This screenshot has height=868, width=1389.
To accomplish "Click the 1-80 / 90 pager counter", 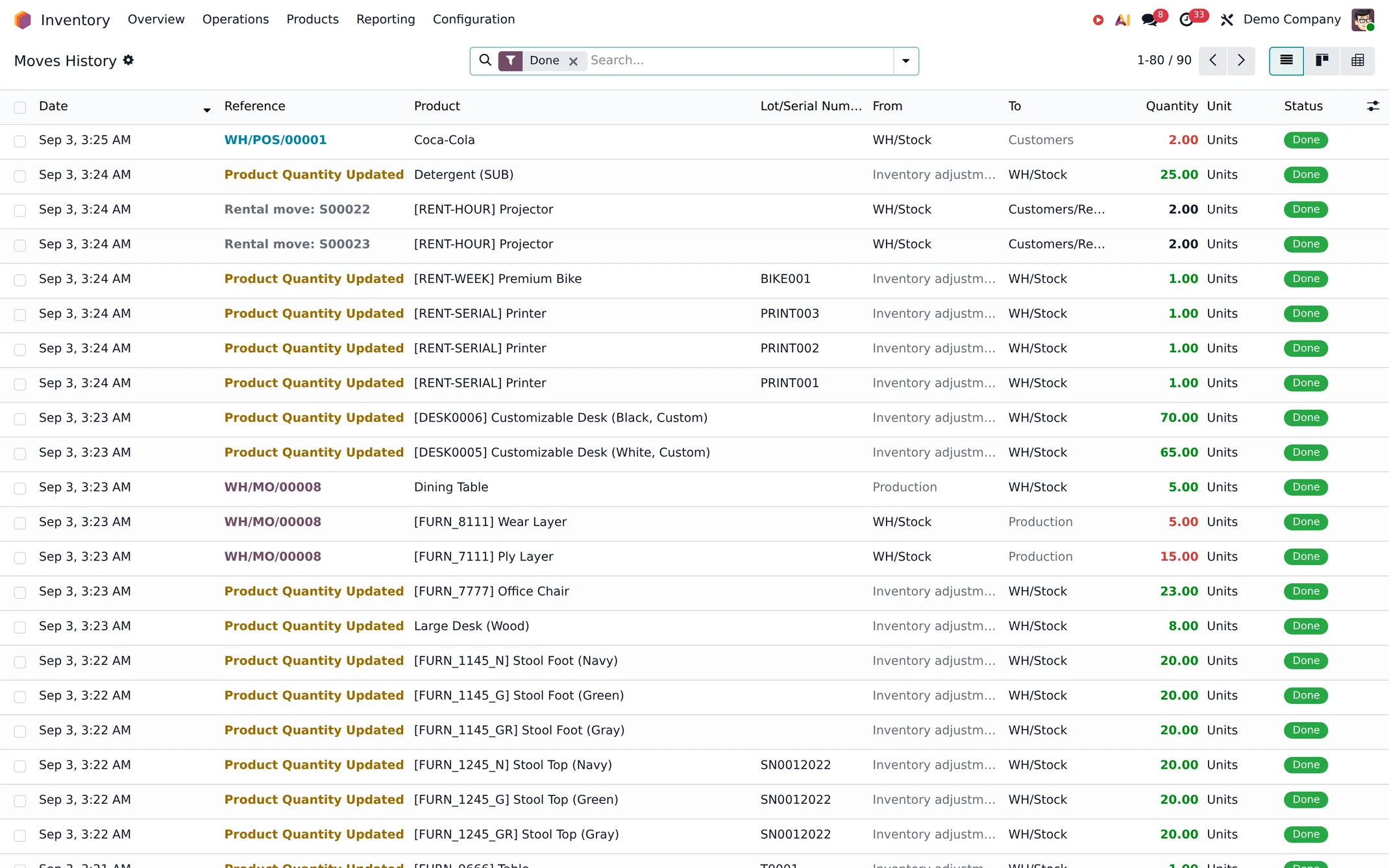I will point(1164,60).
